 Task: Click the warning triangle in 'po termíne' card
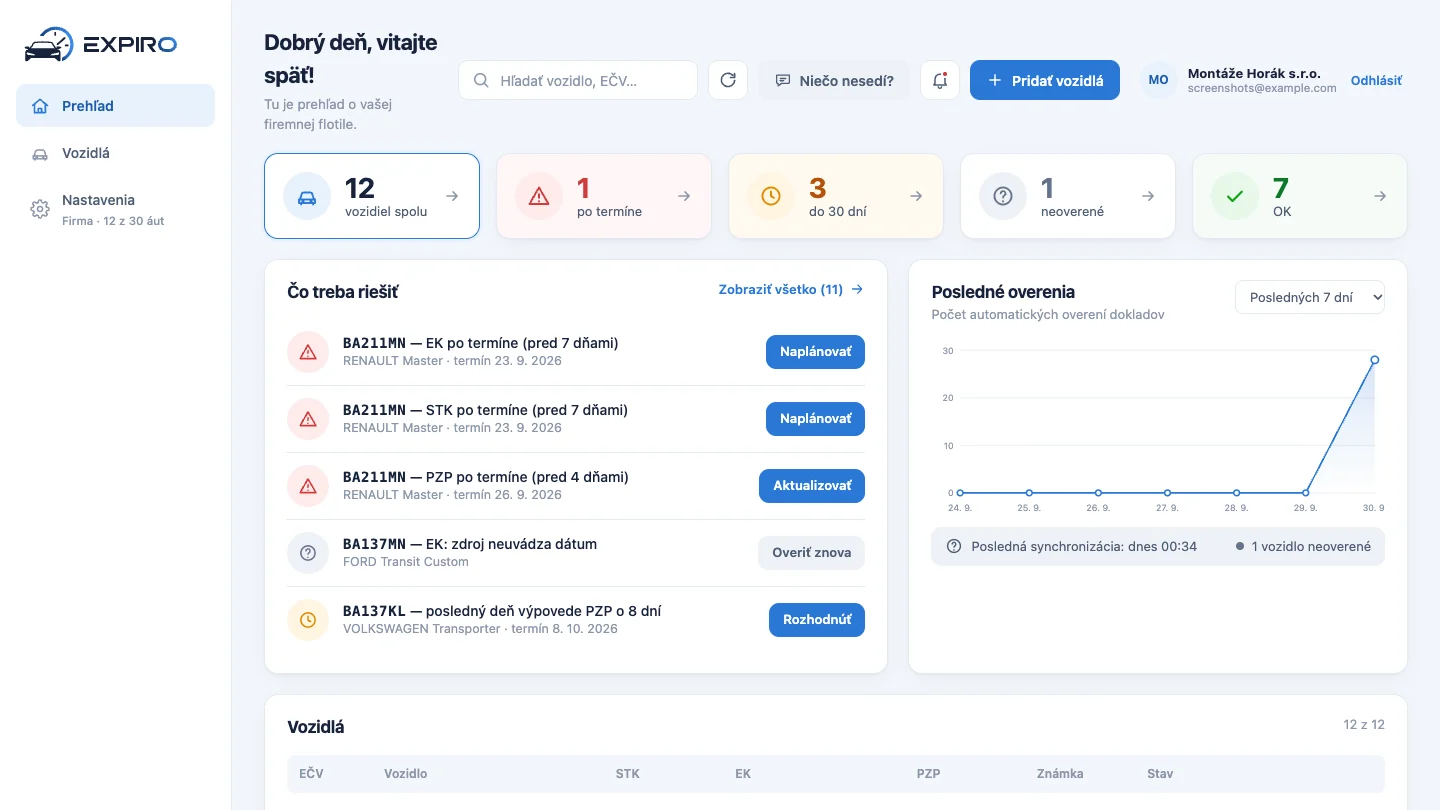coord(539,196)
